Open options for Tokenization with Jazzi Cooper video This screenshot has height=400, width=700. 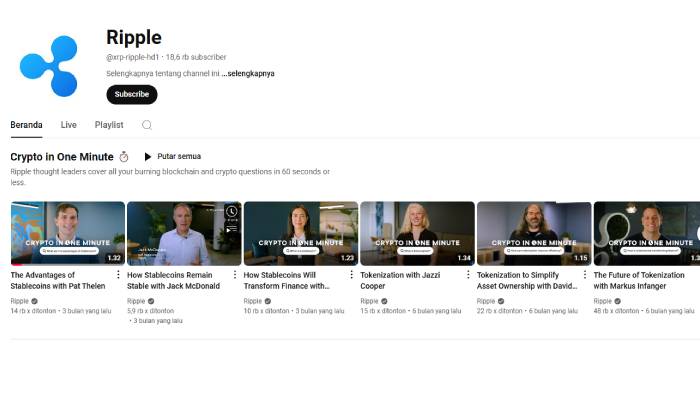pyautogui.click(x=468, y=275)
